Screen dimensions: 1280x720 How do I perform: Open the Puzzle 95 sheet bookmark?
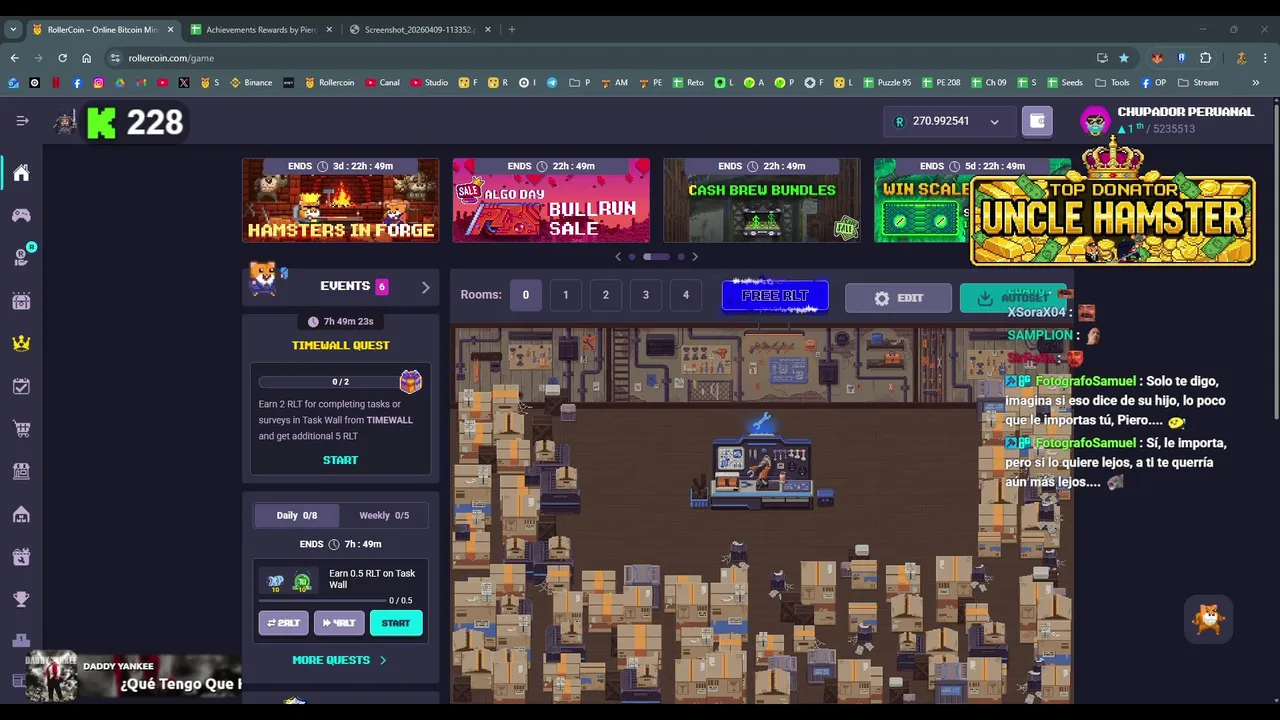[887, 82]
